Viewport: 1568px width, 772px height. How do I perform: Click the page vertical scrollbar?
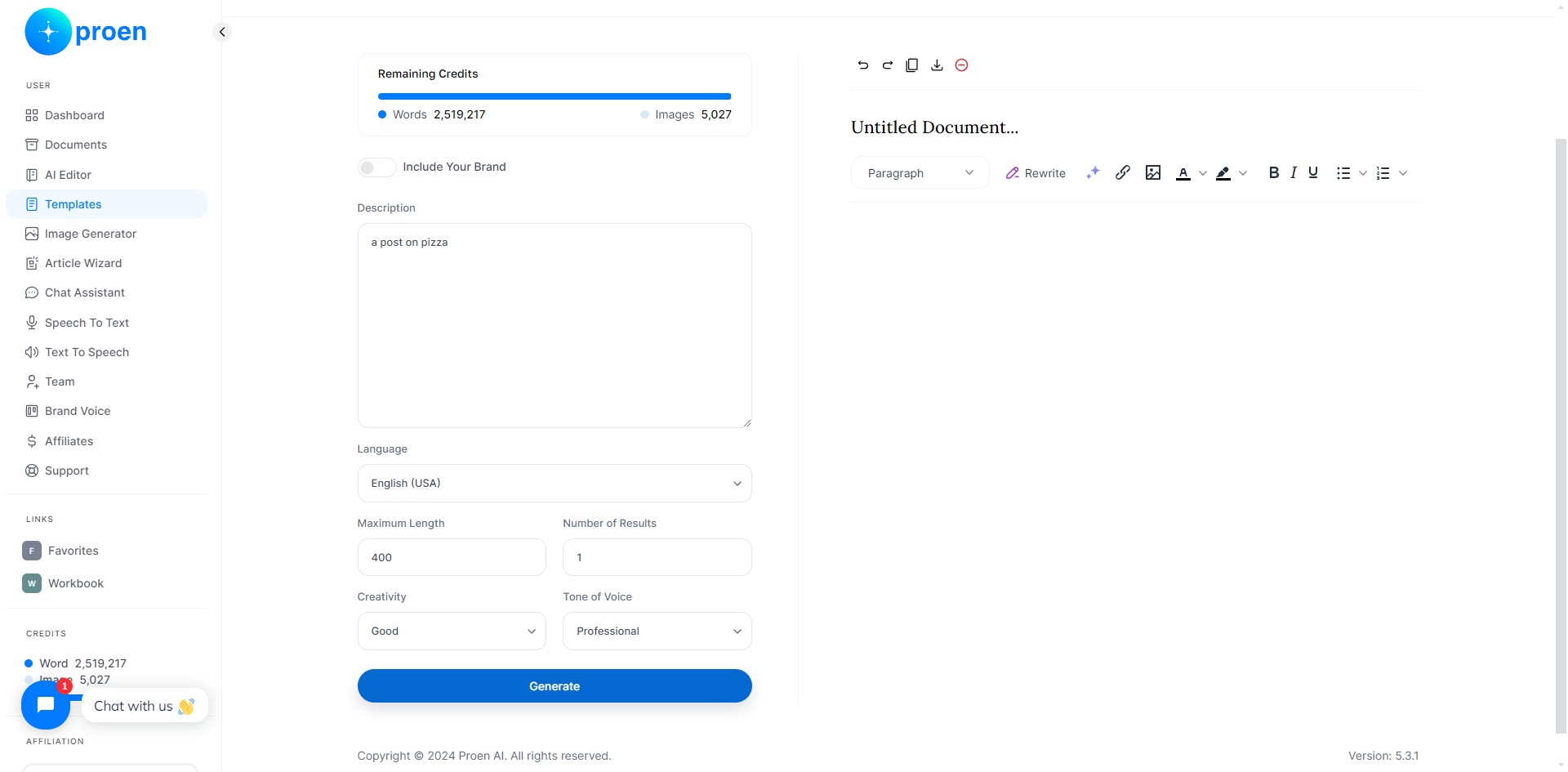pos(1561,436)
